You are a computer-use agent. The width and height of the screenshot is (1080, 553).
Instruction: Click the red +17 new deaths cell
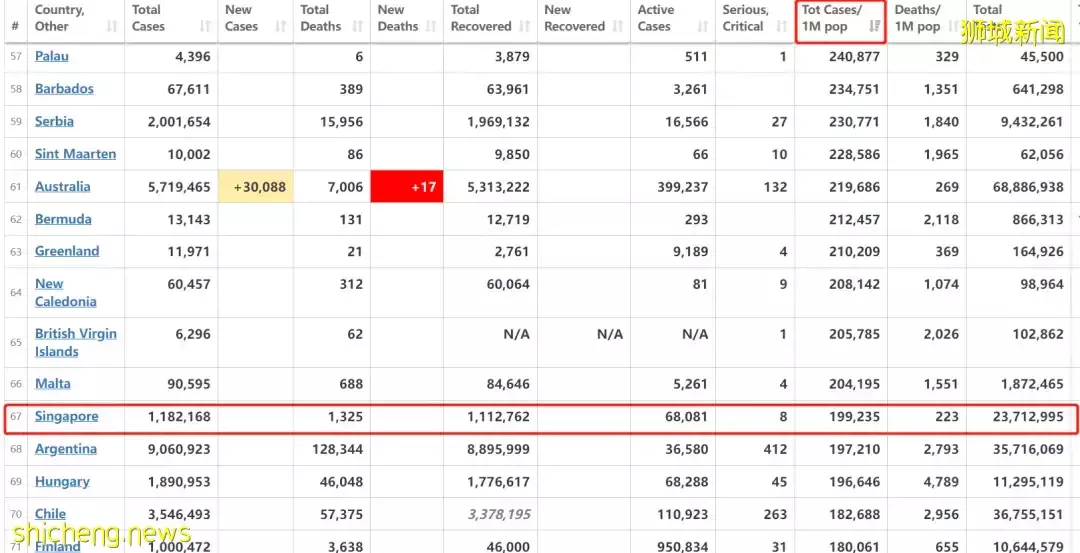(x=406, y=187)
